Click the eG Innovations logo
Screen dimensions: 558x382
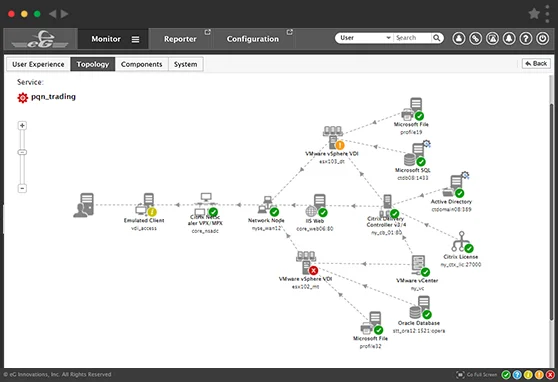pyautogui.click(x=40, y=39)
